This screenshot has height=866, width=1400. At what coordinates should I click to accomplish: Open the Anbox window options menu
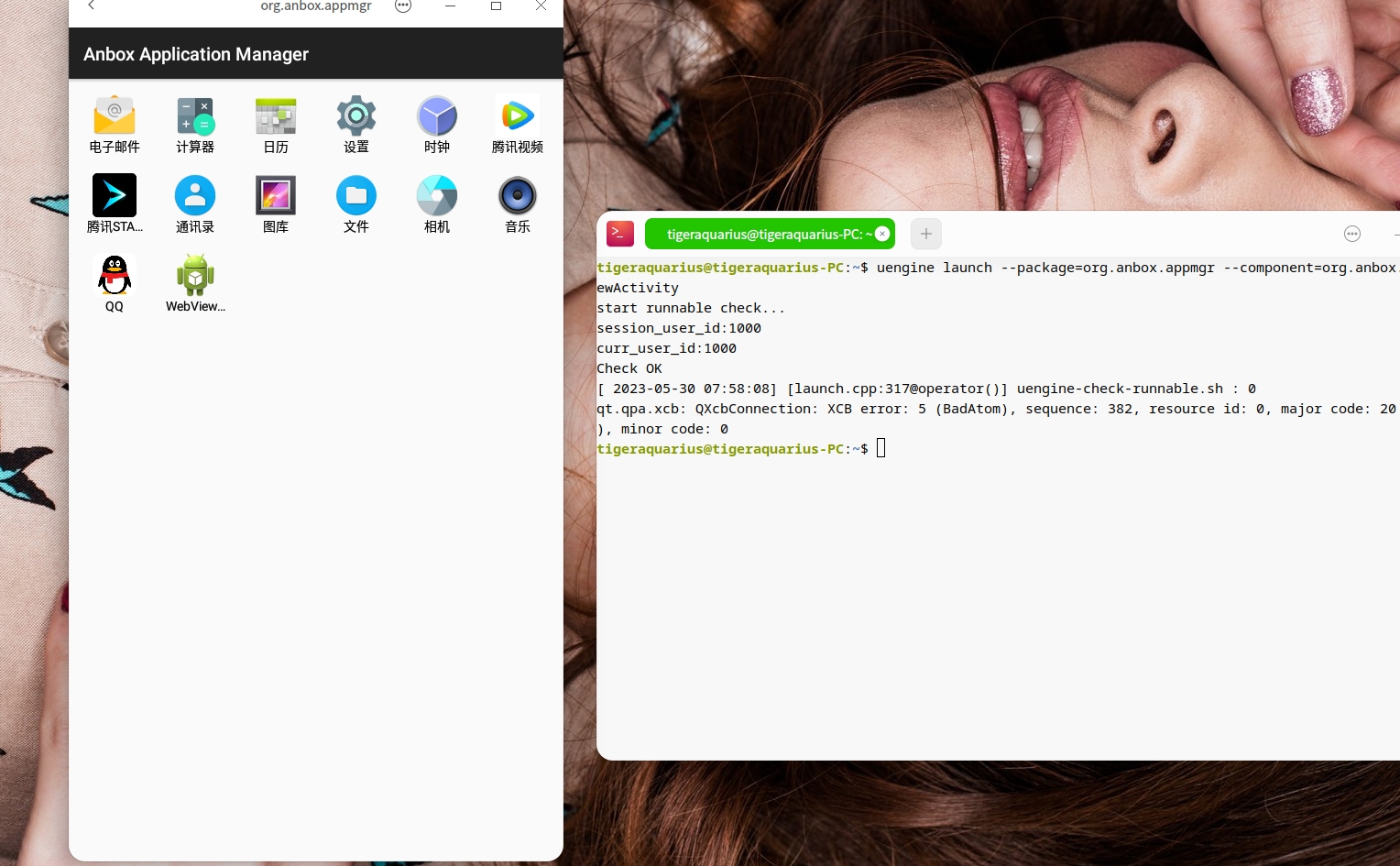click(403, 5)
